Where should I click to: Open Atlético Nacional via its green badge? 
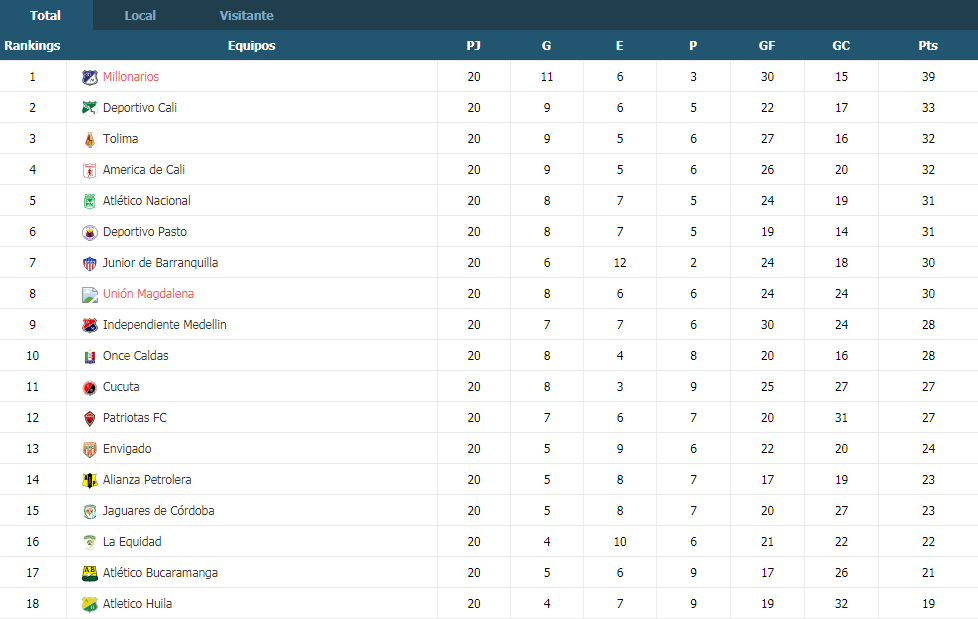click(x=90, y=201)
